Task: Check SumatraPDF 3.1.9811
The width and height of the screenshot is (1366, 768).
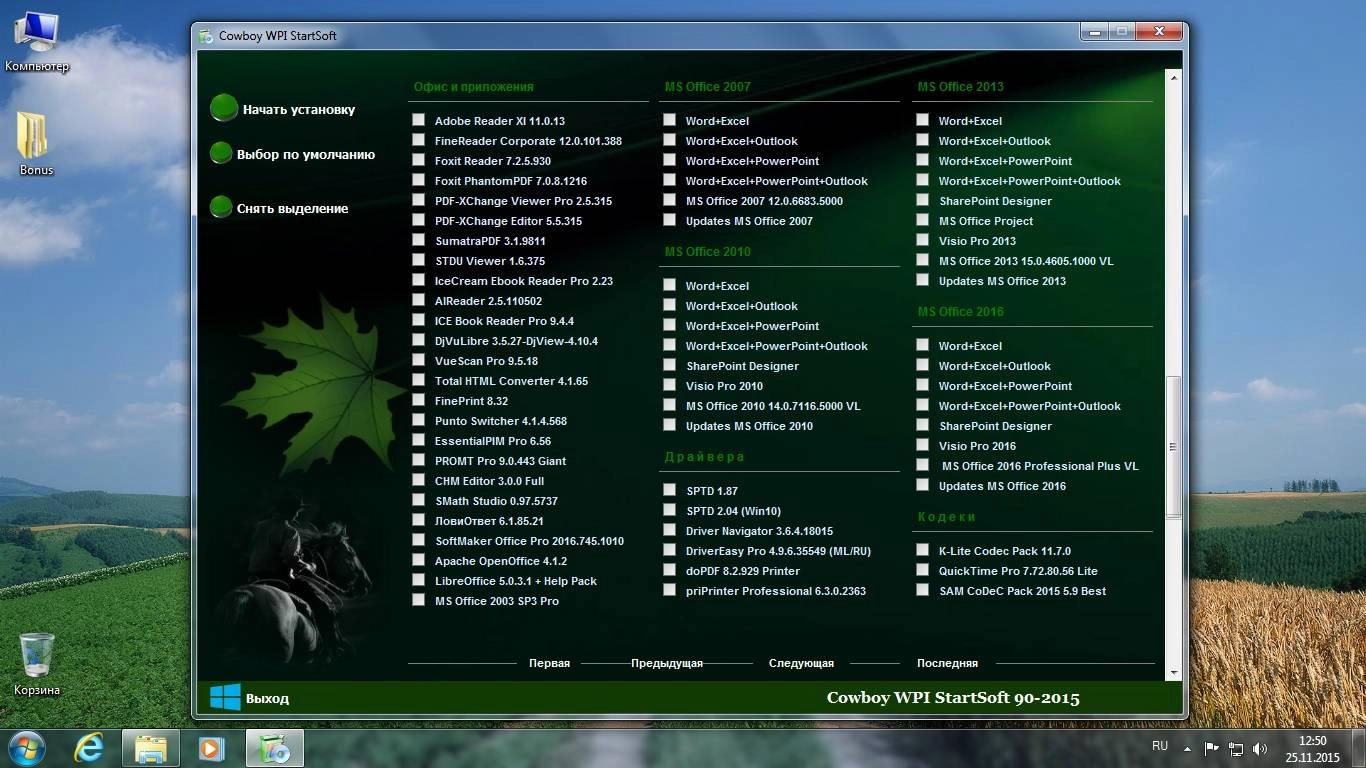Action: [x=418, y=240]
